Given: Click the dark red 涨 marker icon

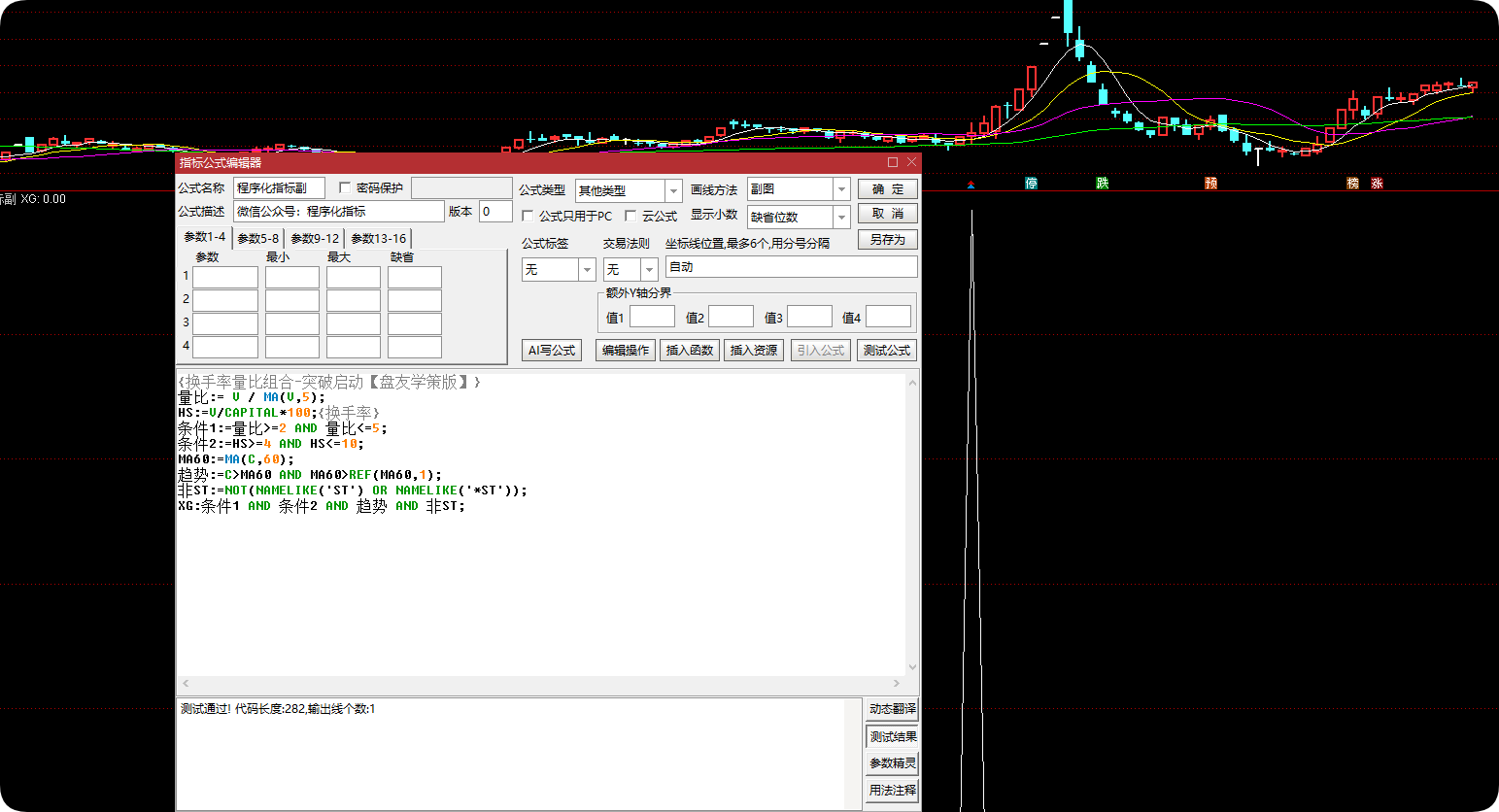Looking at the screenshot, I should coord(1377,183).
